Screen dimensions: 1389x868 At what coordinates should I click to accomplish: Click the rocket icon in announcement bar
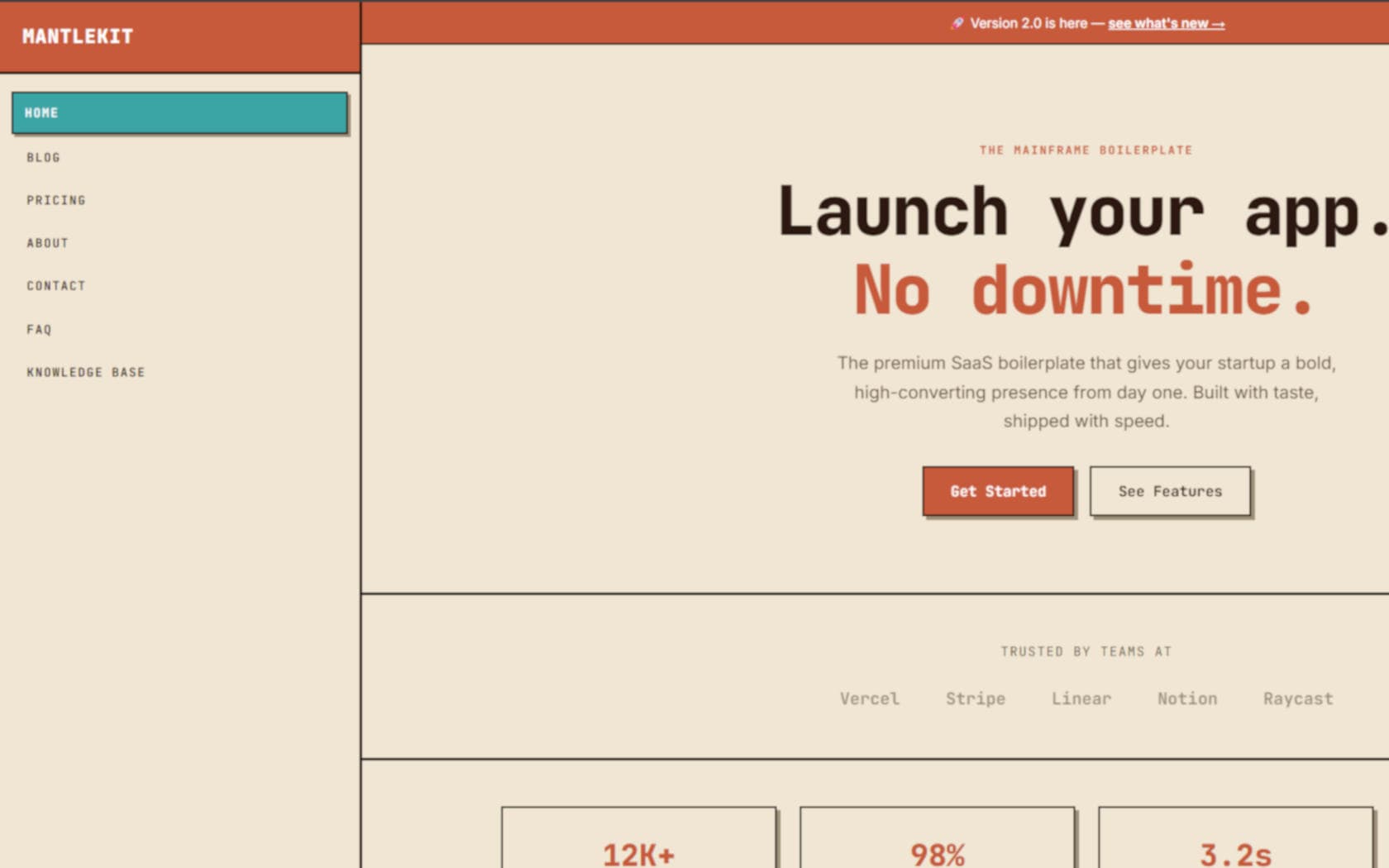957,23
